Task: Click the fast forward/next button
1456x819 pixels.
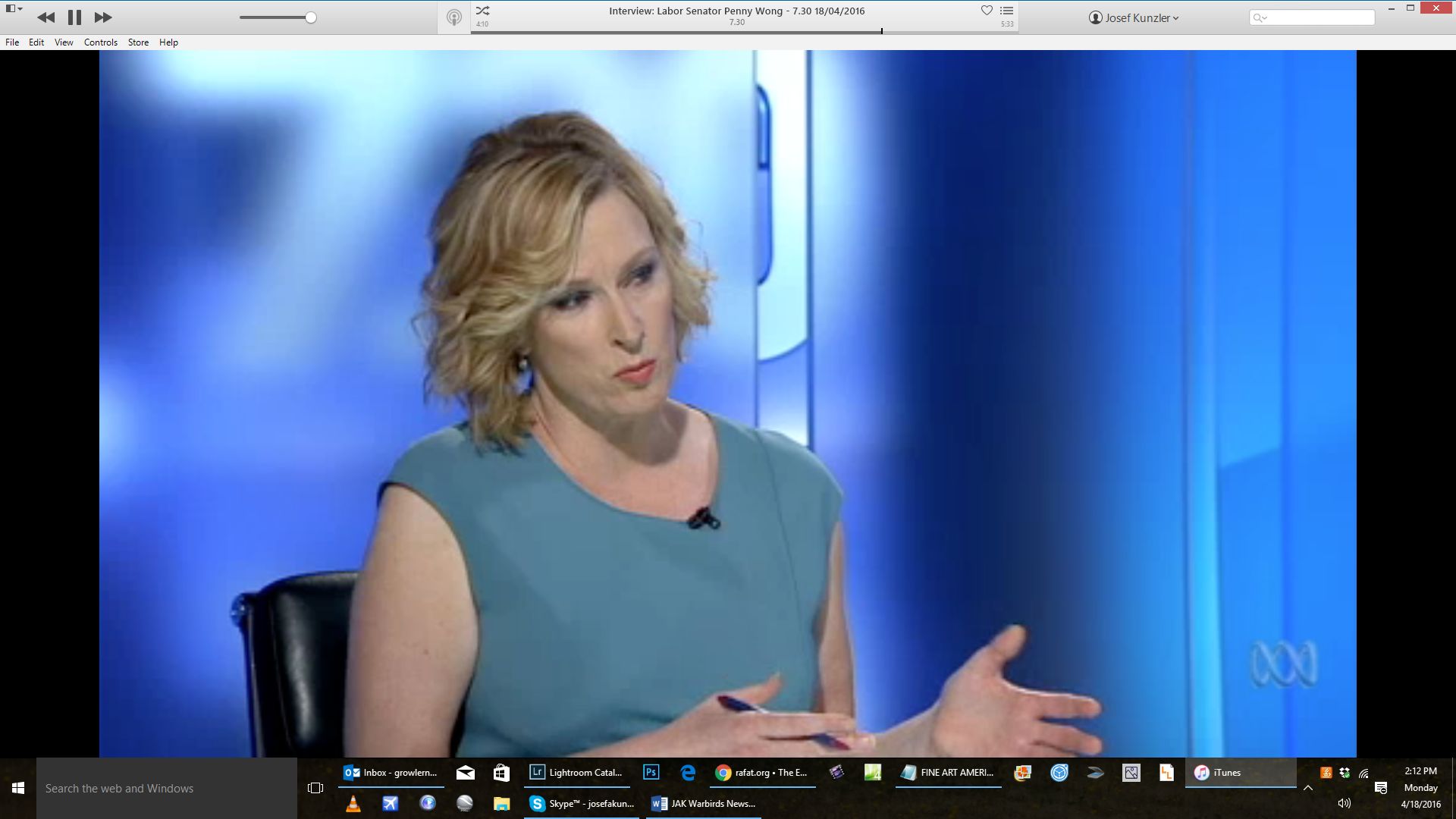Action: 103,17
